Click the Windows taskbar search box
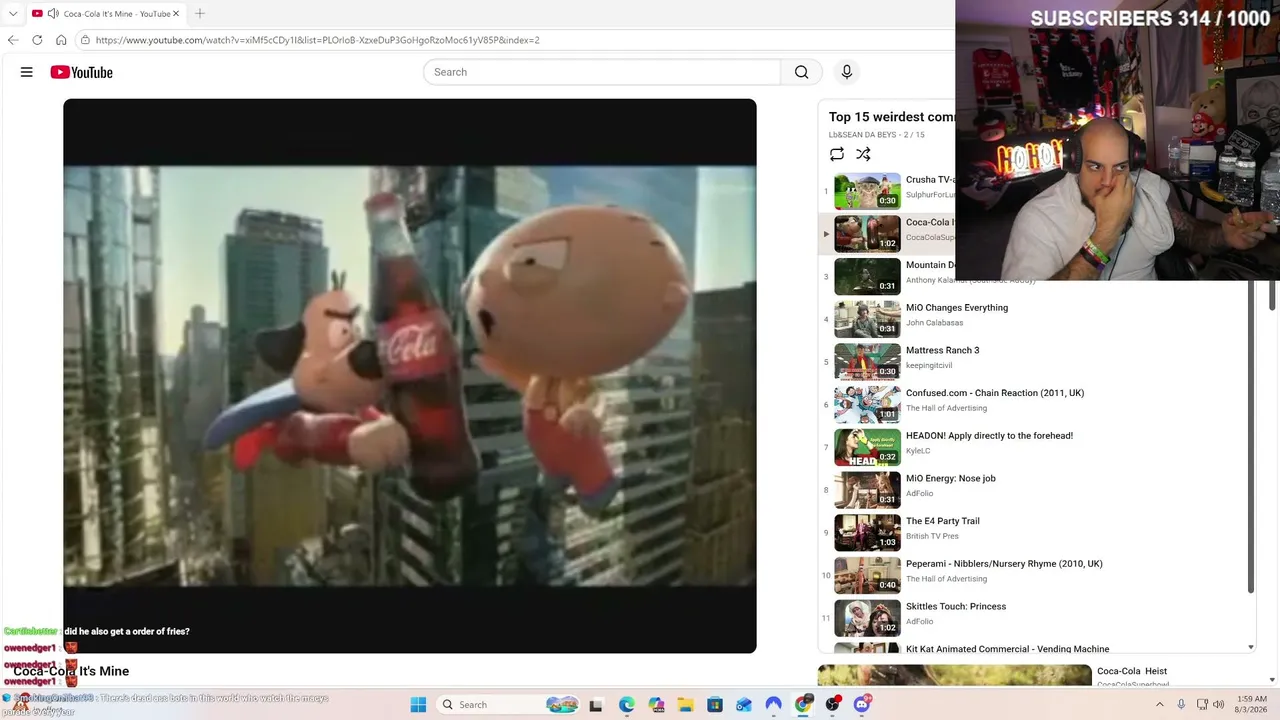This screenshot has height=720, width=1280. 509,705
